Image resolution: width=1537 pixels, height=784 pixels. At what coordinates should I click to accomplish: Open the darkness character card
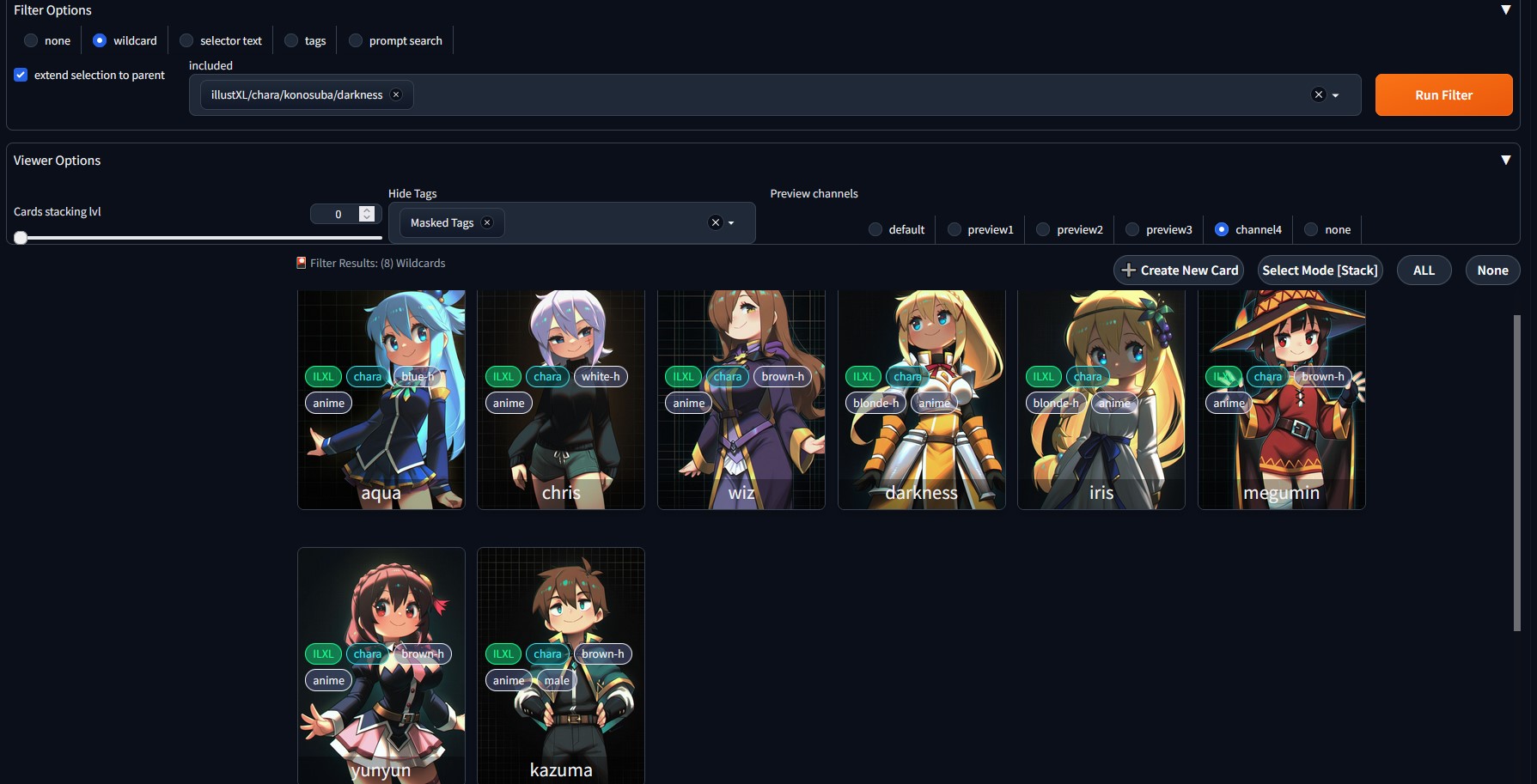[x=922, y=399]
